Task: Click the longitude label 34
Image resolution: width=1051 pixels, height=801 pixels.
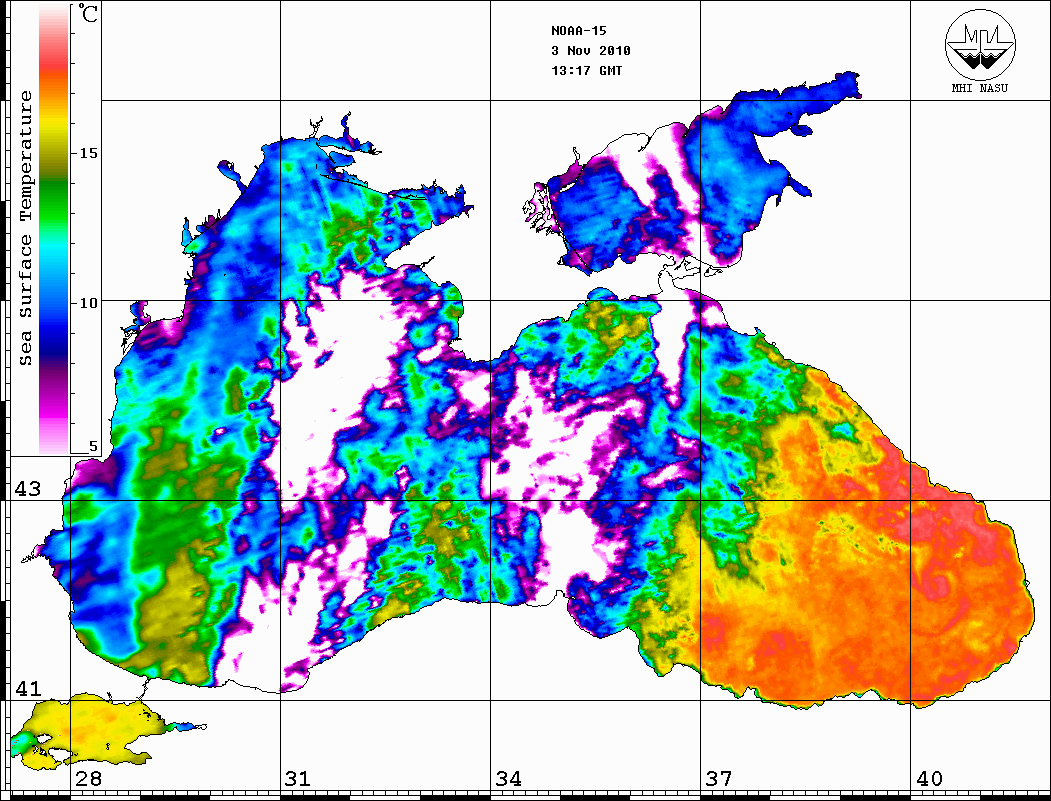Action: point(508,779)
